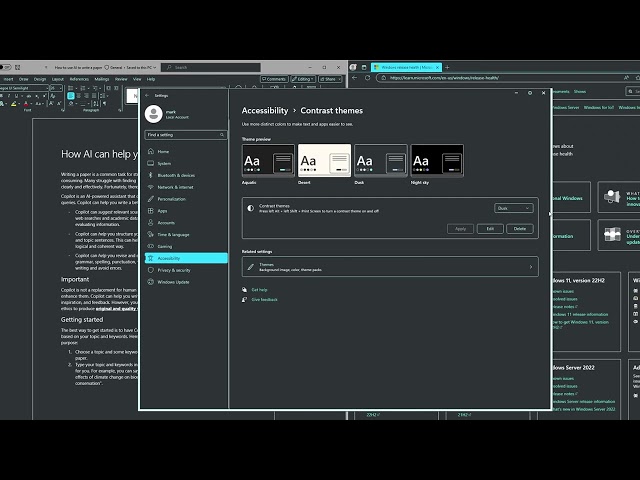Click the Edit button for contrast theme
640x480 pixels.
coord(490,229)
